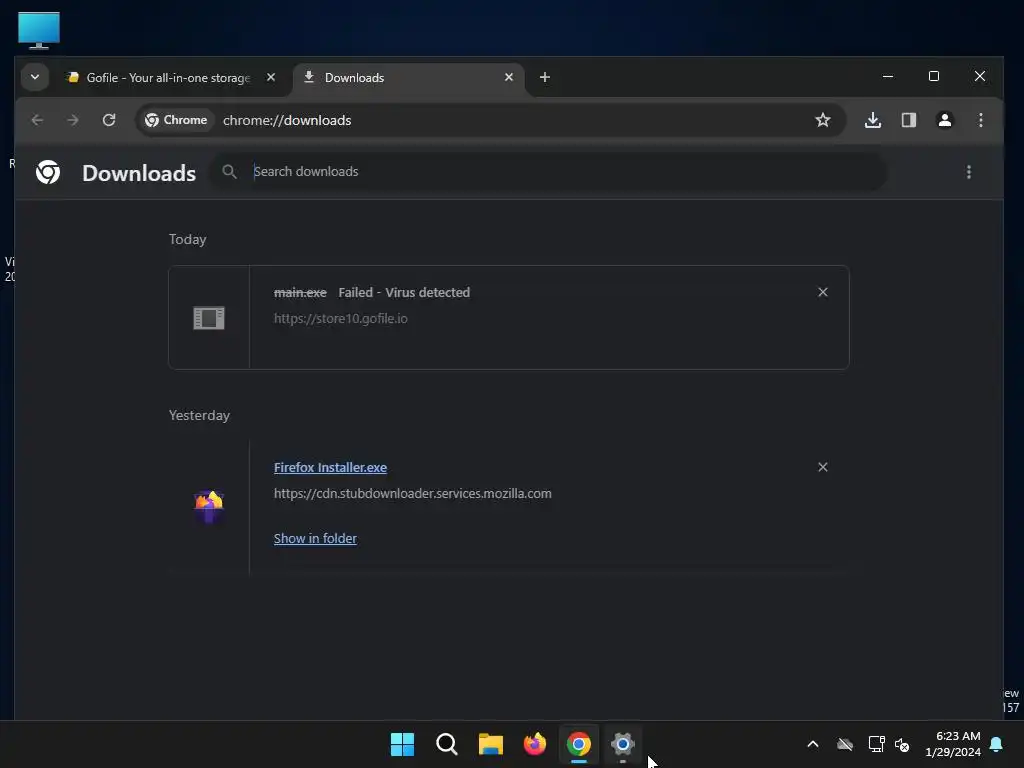This screenshot has width=1024, height=768.
Task: Reload the downloads page
Action: pyautogui.click(x=109, y=120)
